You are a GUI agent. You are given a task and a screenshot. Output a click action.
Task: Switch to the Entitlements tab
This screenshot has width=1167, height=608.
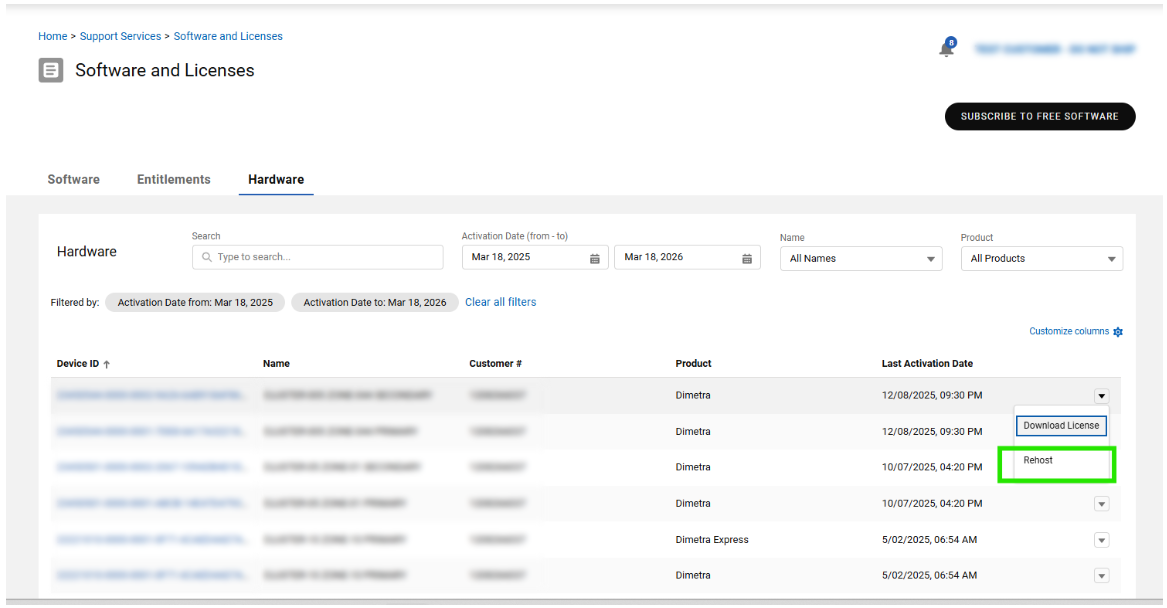tap(173, 179)
